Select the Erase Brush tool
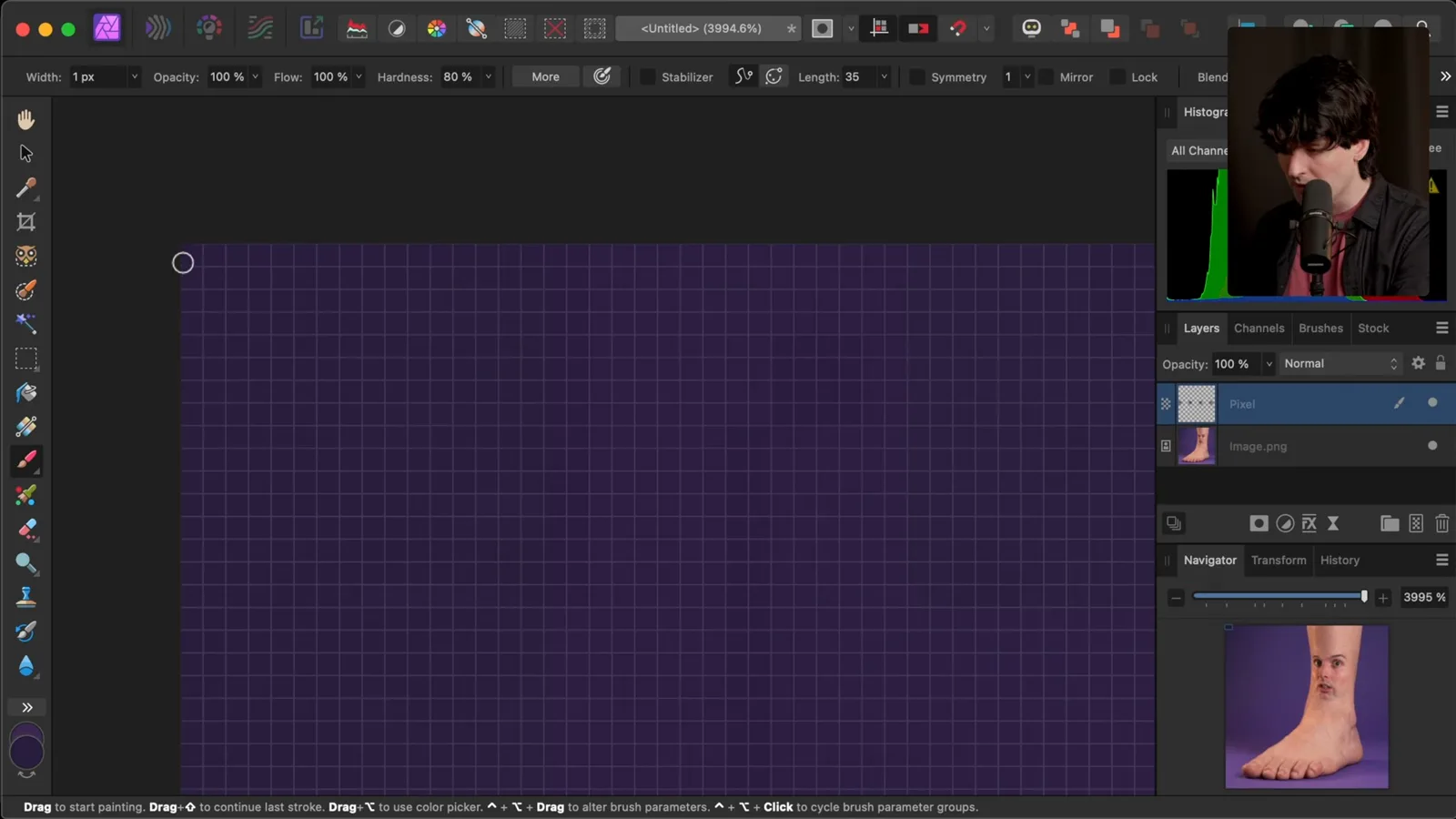1456x819 pixels. coord(25,529)
